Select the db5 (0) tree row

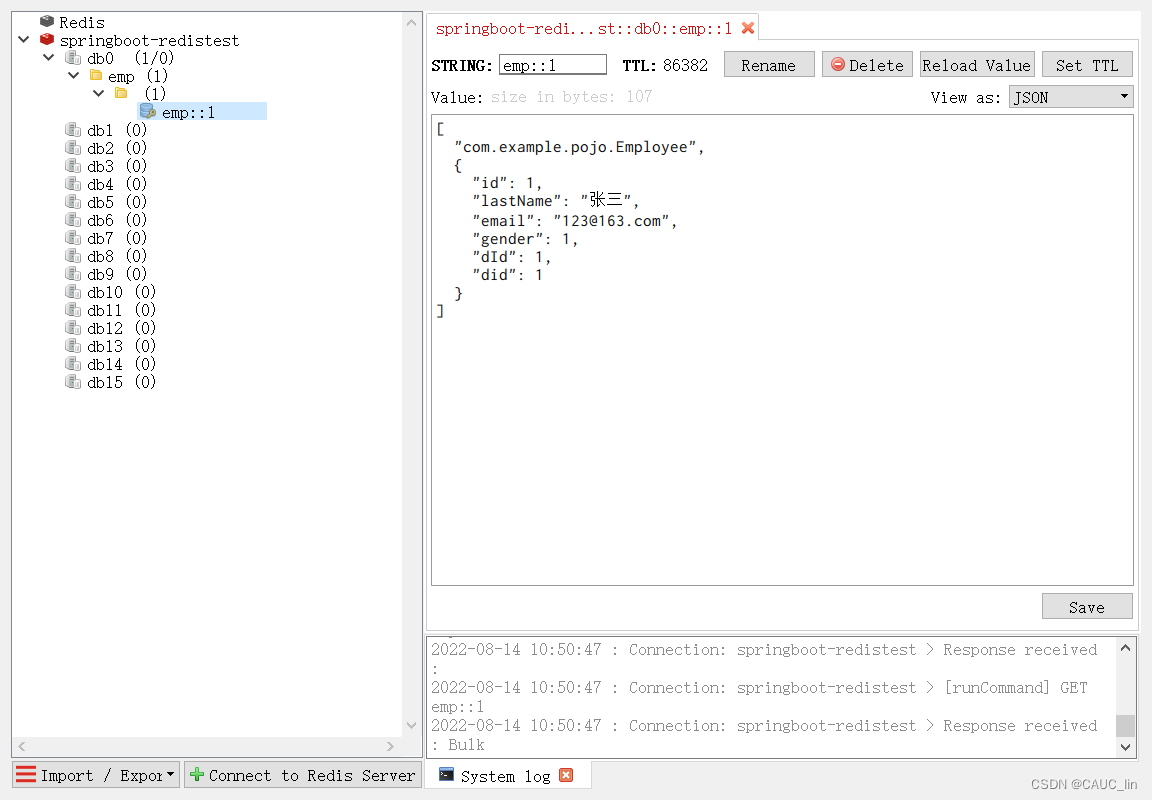point(117,202)
